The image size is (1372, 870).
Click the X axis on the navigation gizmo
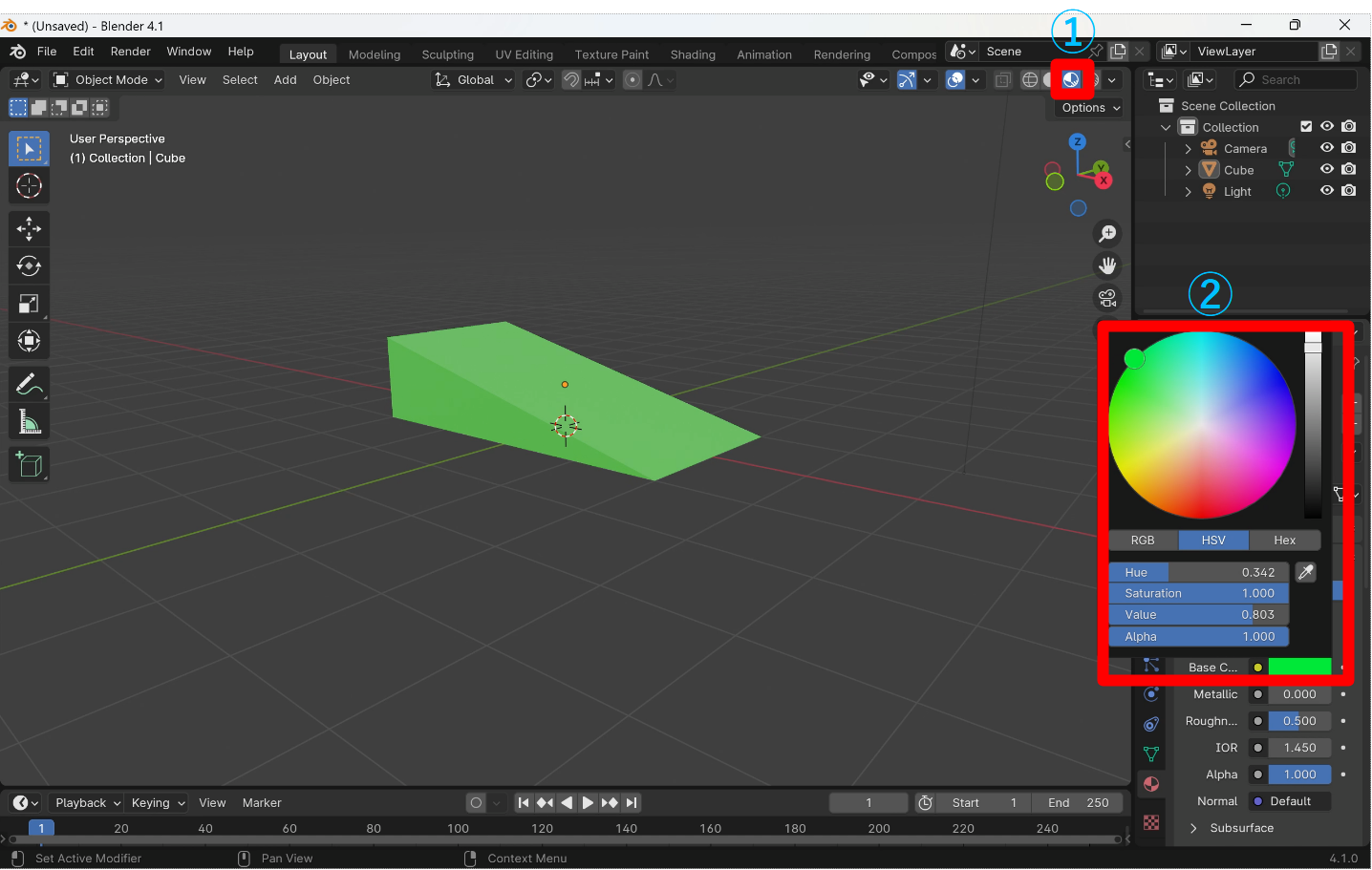point(1104,180)
